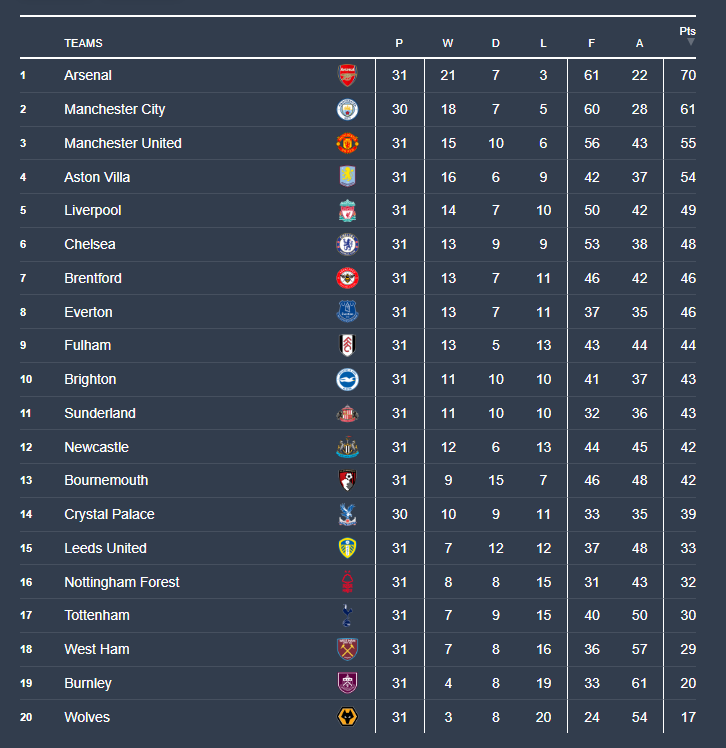The height and width of the screenshot is (748, 726).
Task: Click Burnley's points value of 20
Action: (687, 683)
